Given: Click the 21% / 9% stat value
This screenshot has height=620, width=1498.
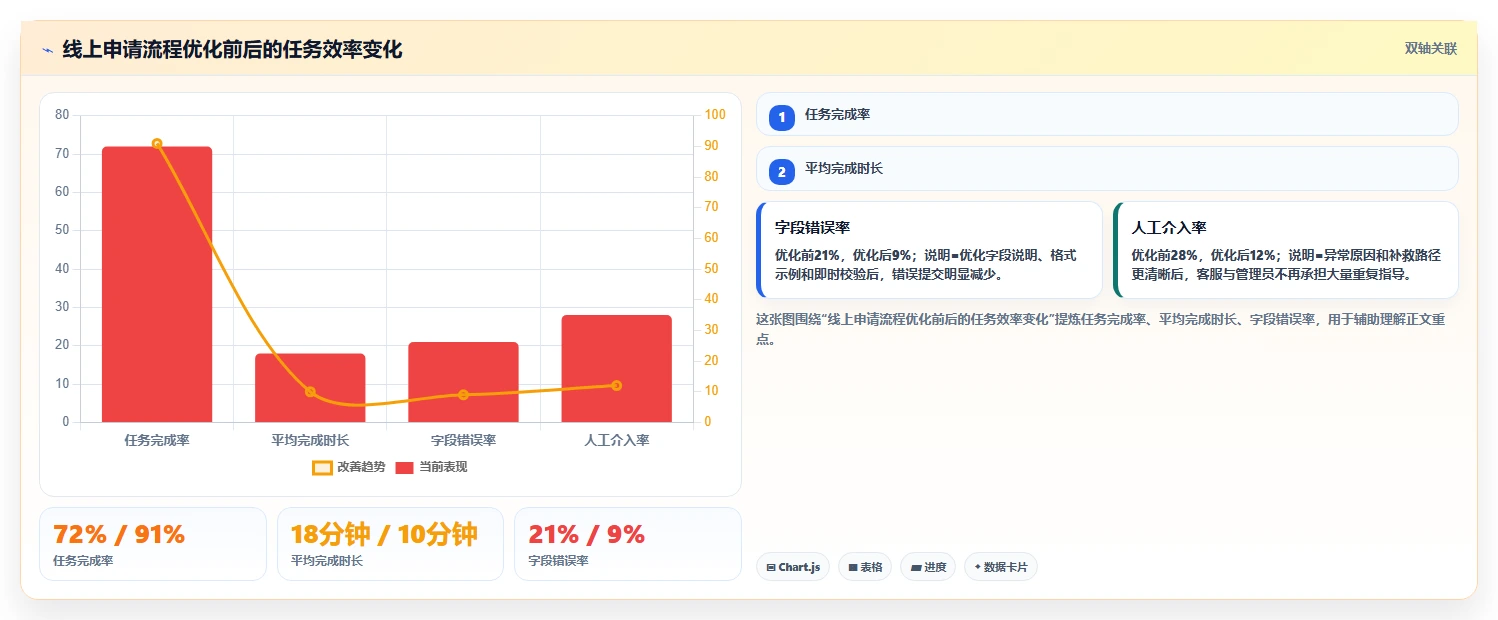Looking at the screenshot, I should tap(587, 535).
